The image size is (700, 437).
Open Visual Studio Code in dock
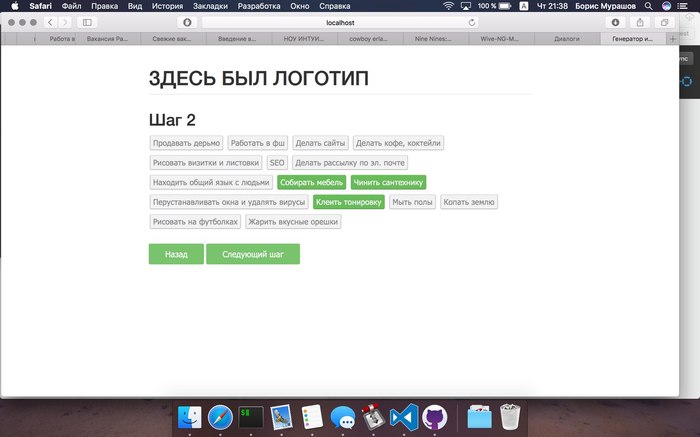[x=403, y=416]
